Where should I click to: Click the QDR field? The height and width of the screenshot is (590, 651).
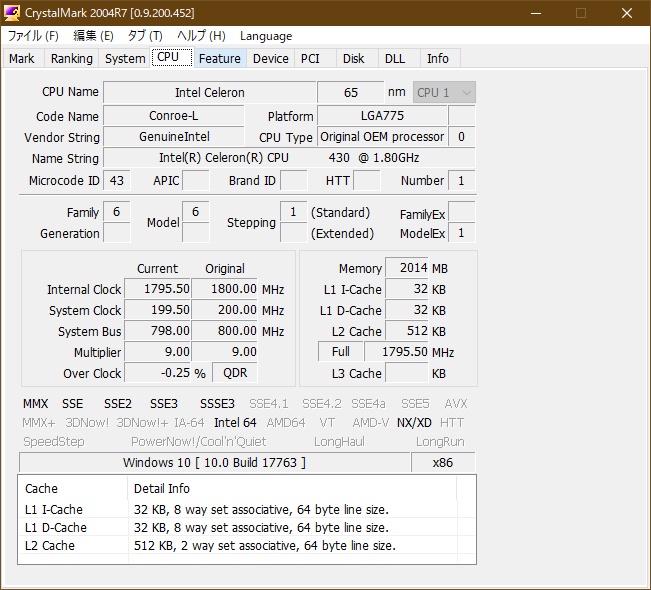235,373
